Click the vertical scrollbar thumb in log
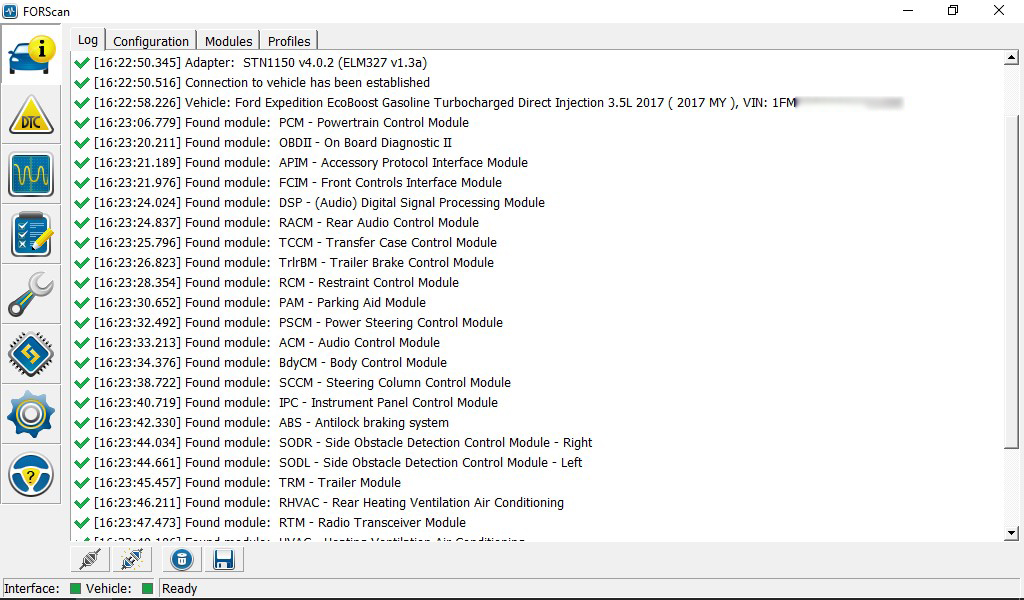This screenshot has height=600, width=1024. [x=1011, y=281]
